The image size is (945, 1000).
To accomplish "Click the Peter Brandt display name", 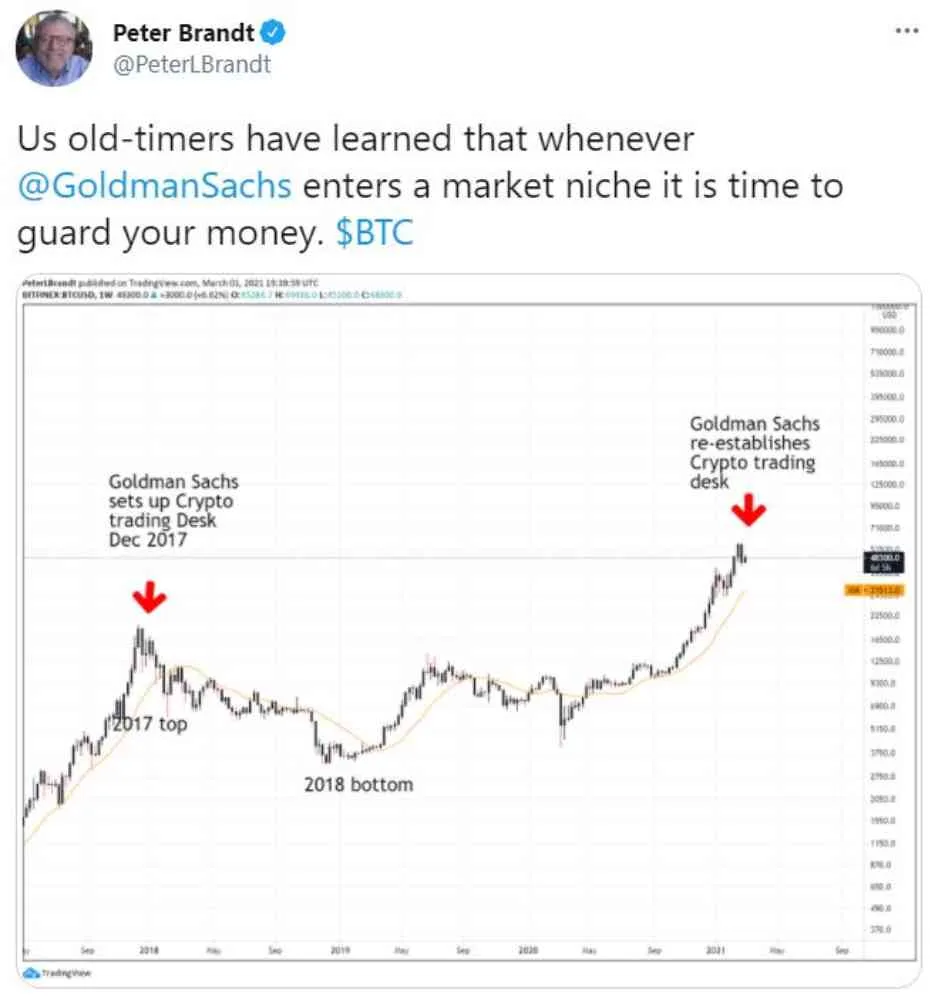I will (183, 33).
